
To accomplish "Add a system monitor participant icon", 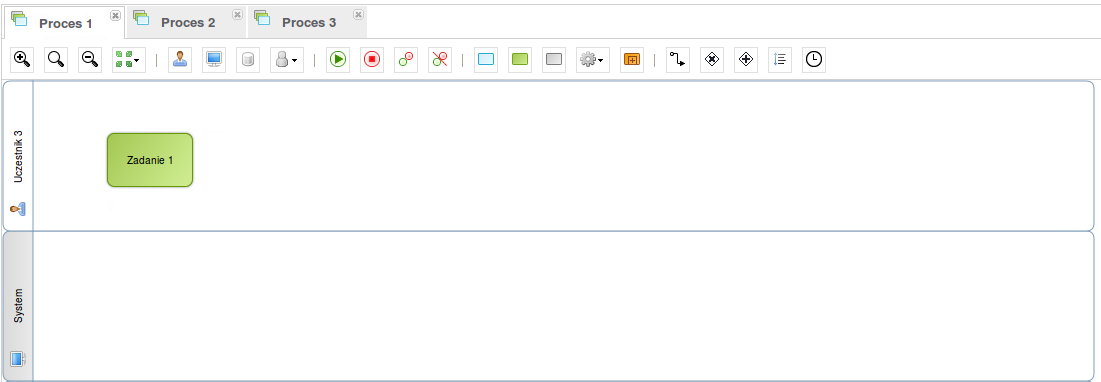I will [x=214, y=60].
